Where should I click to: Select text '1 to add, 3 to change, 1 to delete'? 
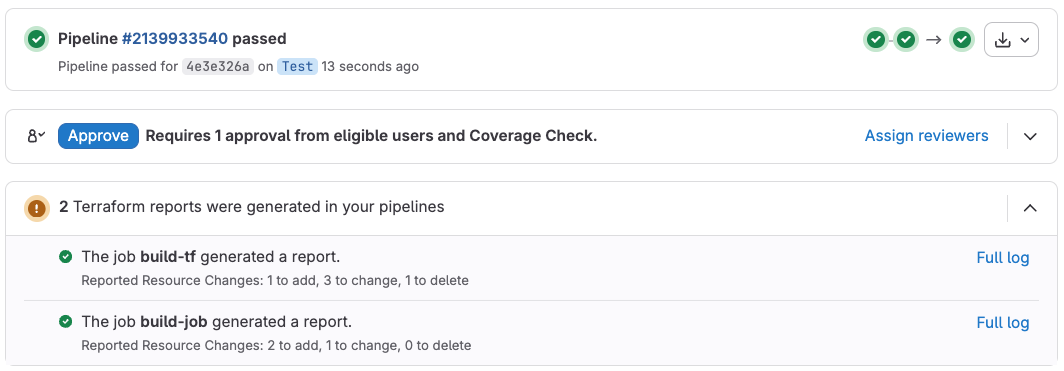click(368, 280)
